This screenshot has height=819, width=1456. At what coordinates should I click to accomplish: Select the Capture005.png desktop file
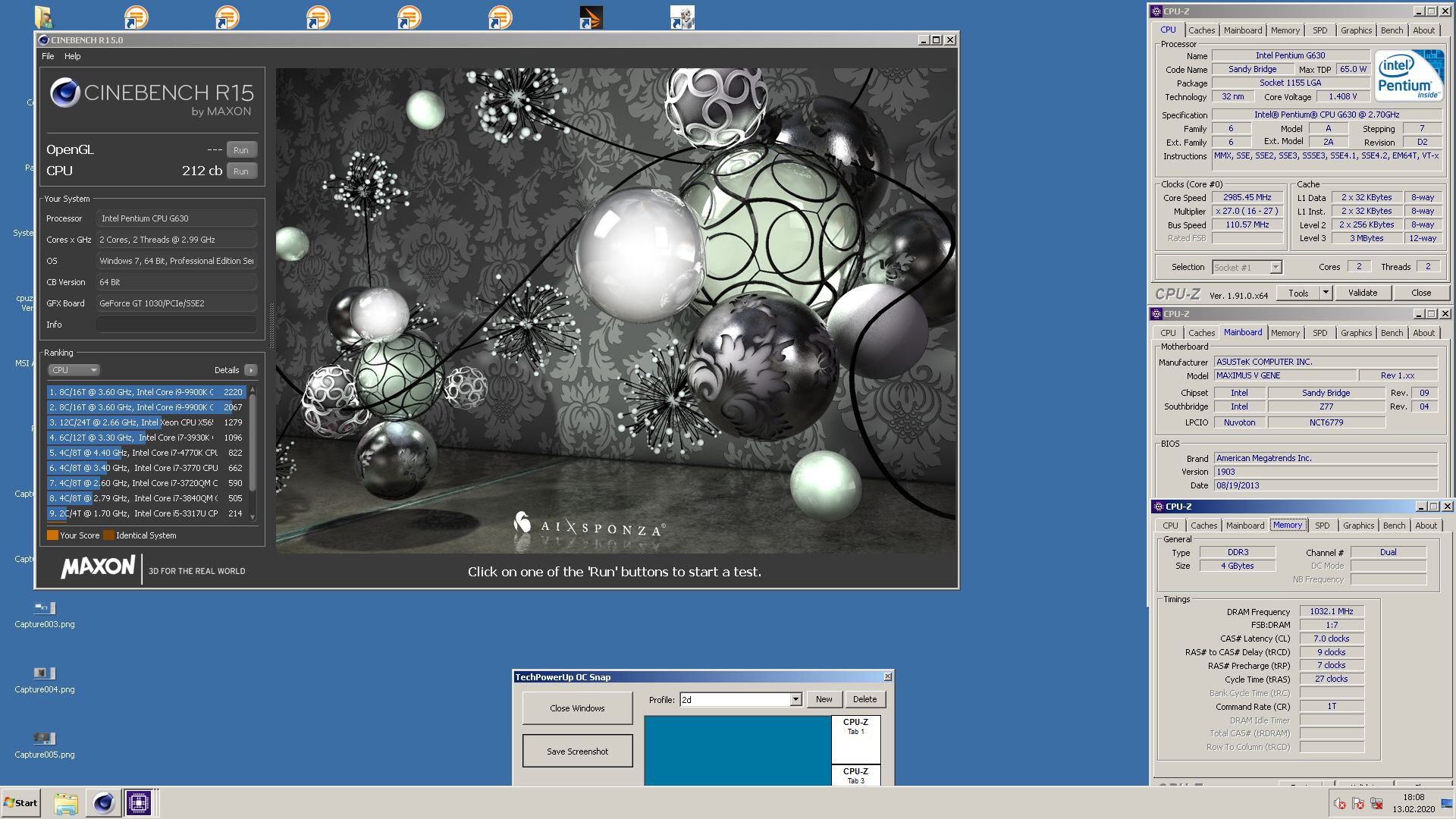point(45,745)
